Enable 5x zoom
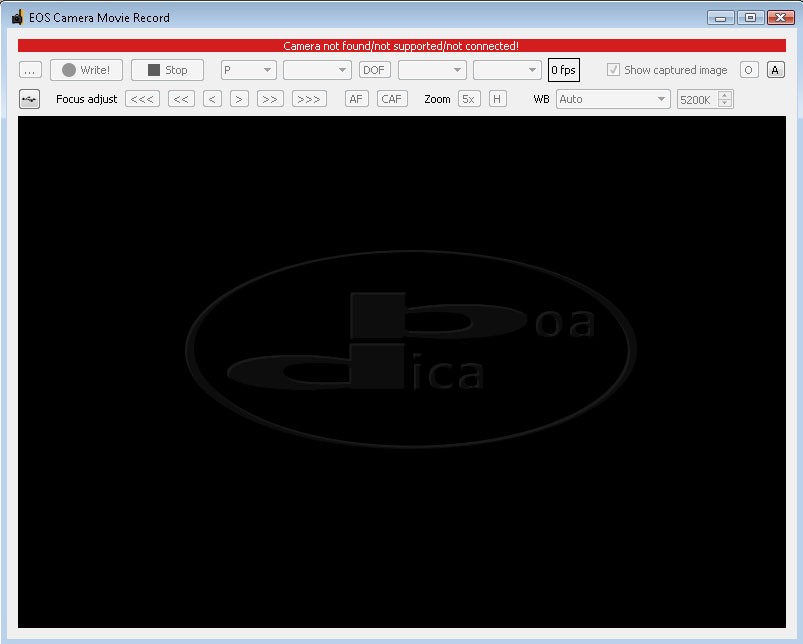The image size is (803, 644). [469, 99]
